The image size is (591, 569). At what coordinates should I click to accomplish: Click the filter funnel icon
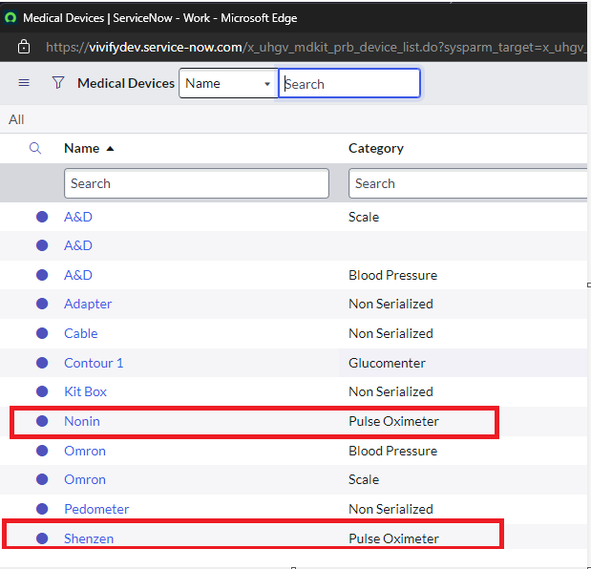(x=58, y=83)
